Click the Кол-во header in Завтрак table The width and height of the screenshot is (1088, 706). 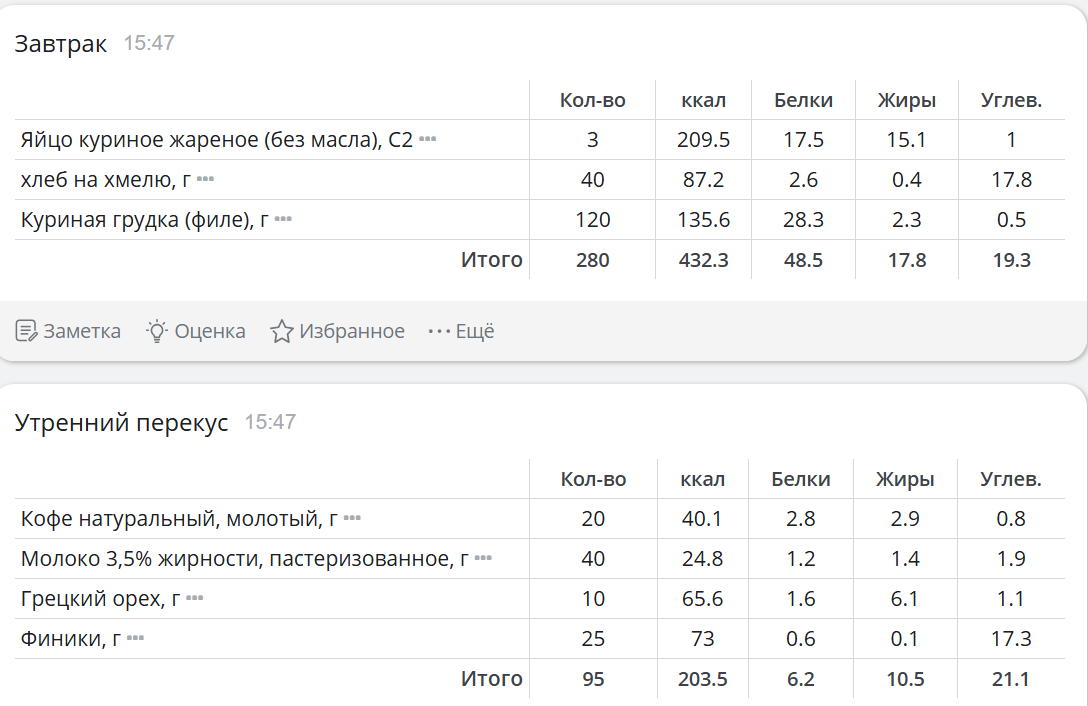[593, 100]
